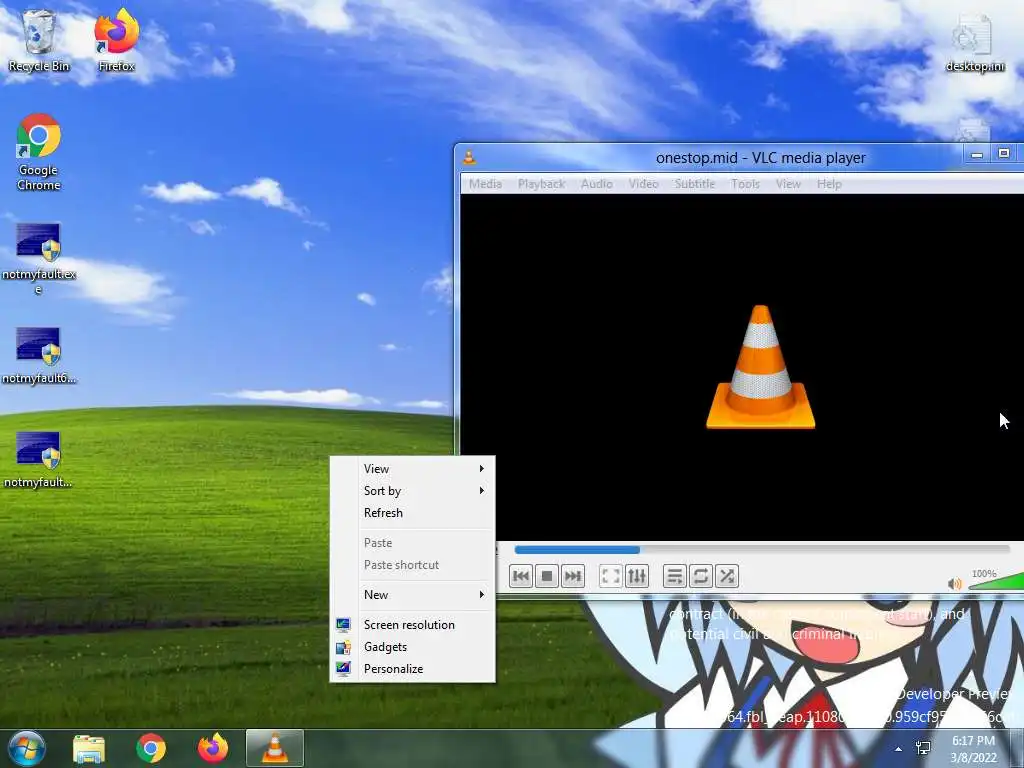The width and height of the screenshot is (1024, 768).
Task: Launch Firefox from the taskbar
Action: (213, 748)
